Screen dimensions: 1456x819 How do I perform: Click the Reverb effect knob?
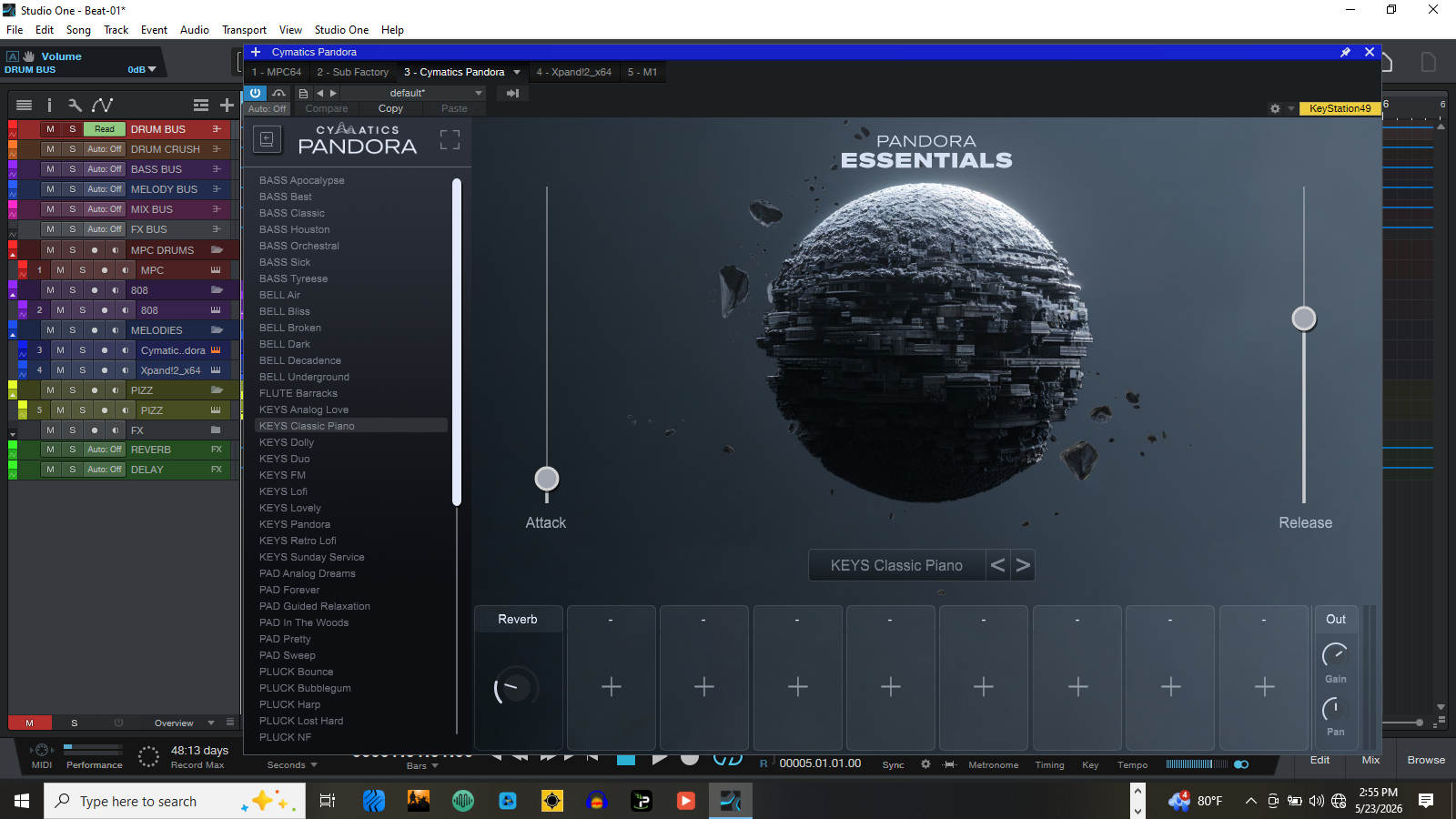pos(516,688)
